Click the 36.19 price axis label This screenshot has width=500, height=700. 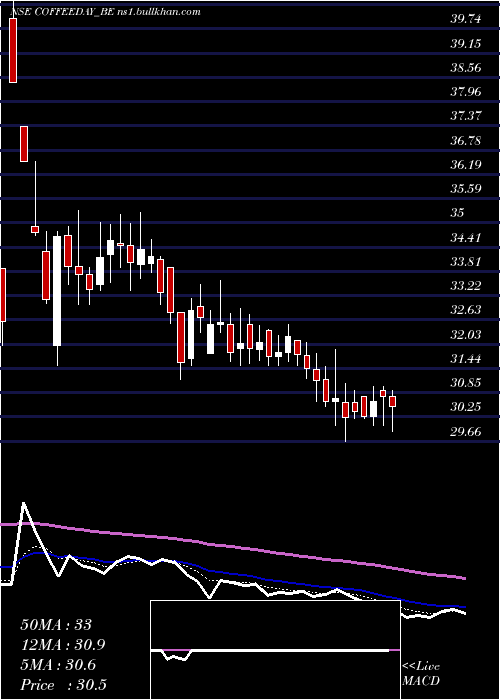click(466, 165)
